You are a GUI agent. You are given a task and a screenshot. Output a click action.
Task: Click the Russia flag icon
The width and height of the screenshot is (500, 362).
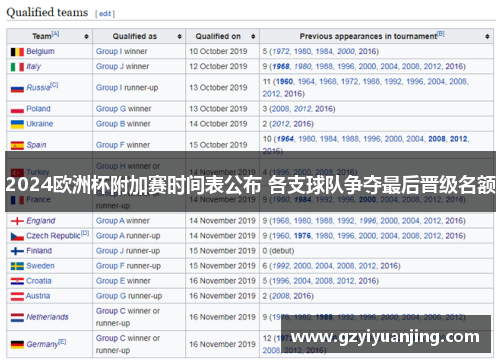click(x=17, y=88)
